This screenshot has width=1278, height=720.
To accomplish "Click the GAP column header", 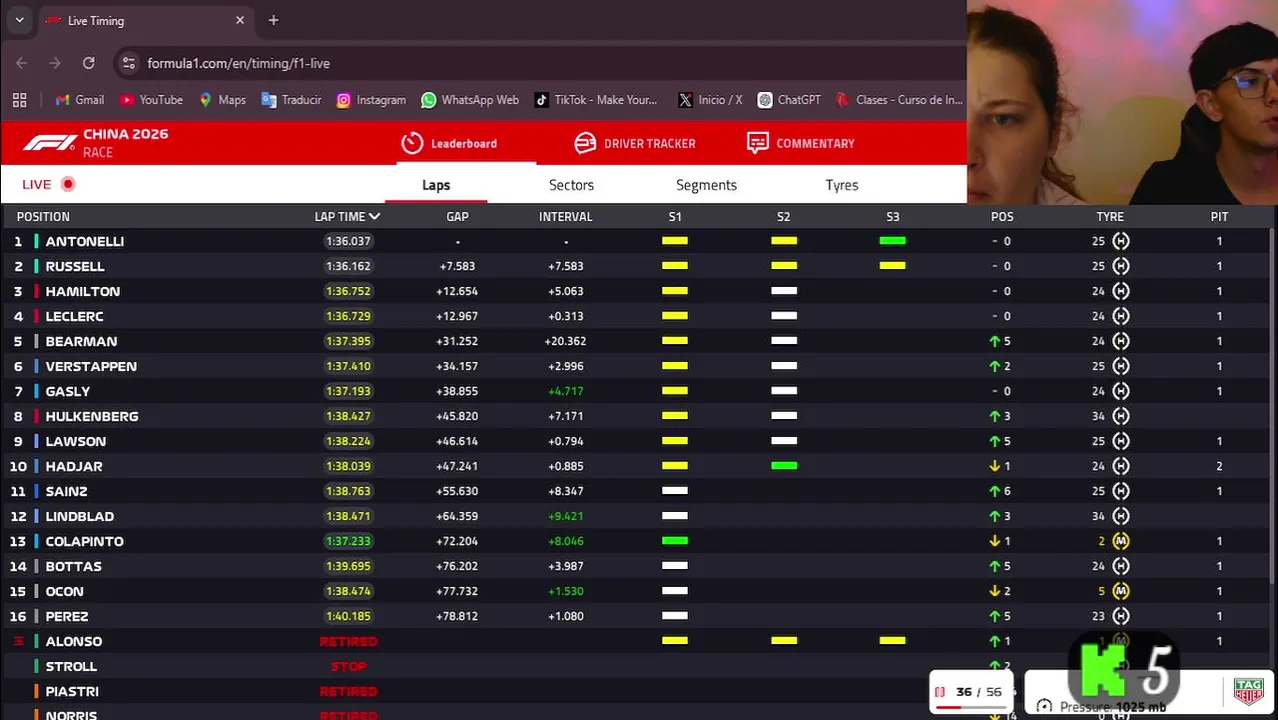I will click(x=457, y=216).
